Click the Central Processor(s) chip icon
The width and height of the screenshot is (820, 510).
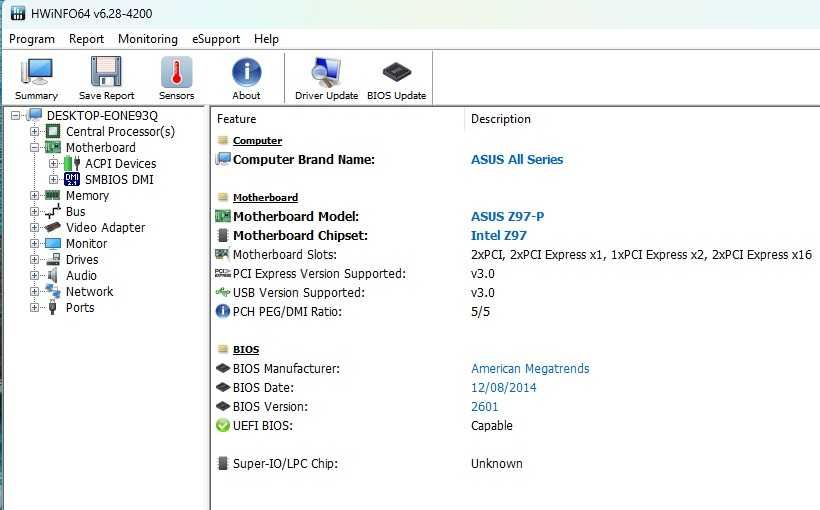click(x=53, y=131)
